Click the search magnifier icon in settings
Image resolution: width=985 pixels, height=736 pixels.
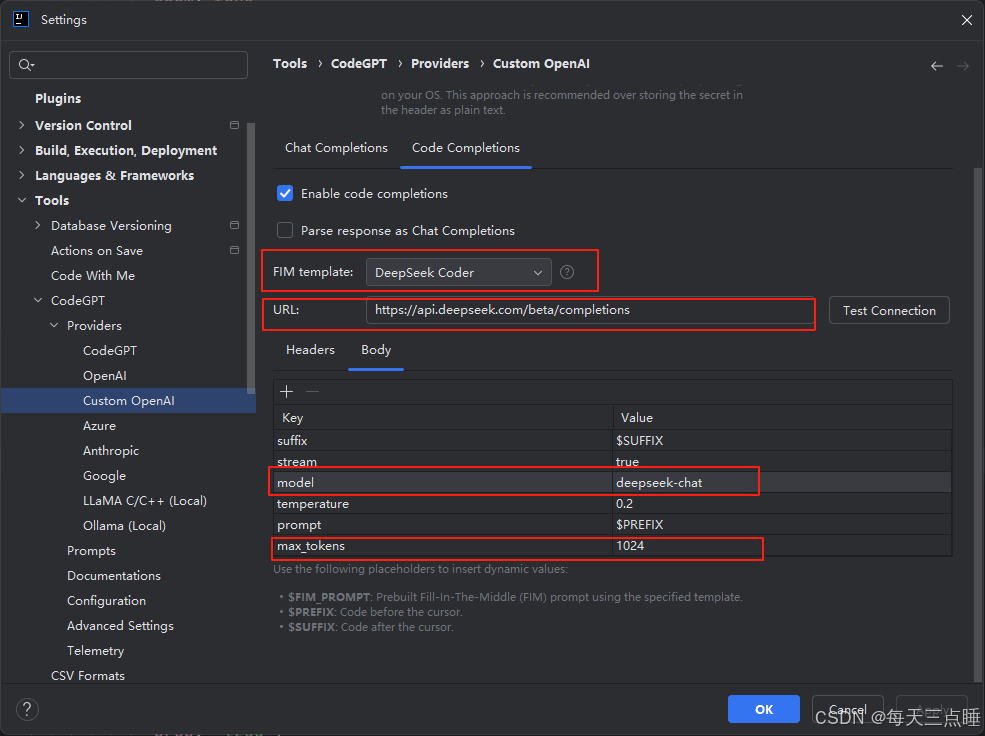pos(25,65)
